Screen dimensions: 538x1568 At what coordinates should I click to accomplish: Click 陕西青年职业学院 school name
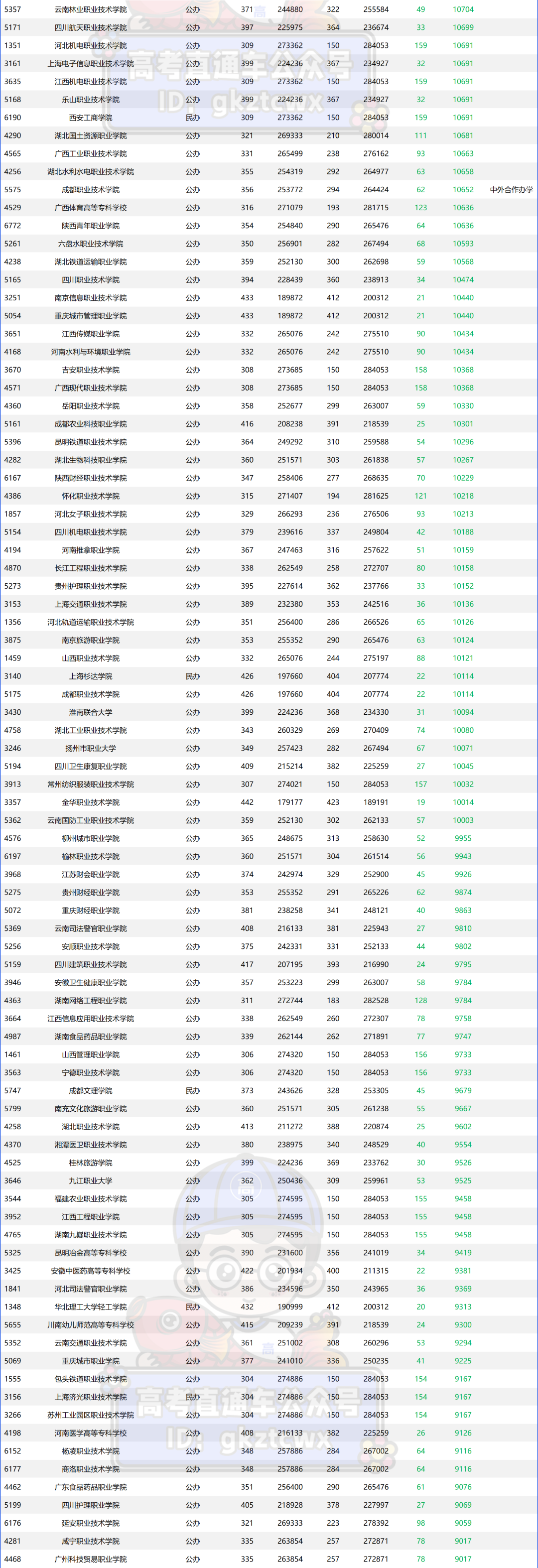click(91, 226)
